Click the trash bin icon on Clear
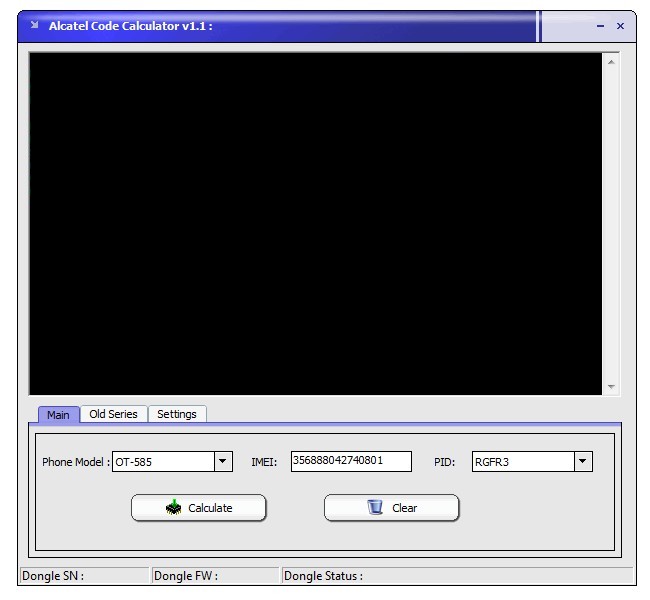650x600 pixels. [375, 507]
